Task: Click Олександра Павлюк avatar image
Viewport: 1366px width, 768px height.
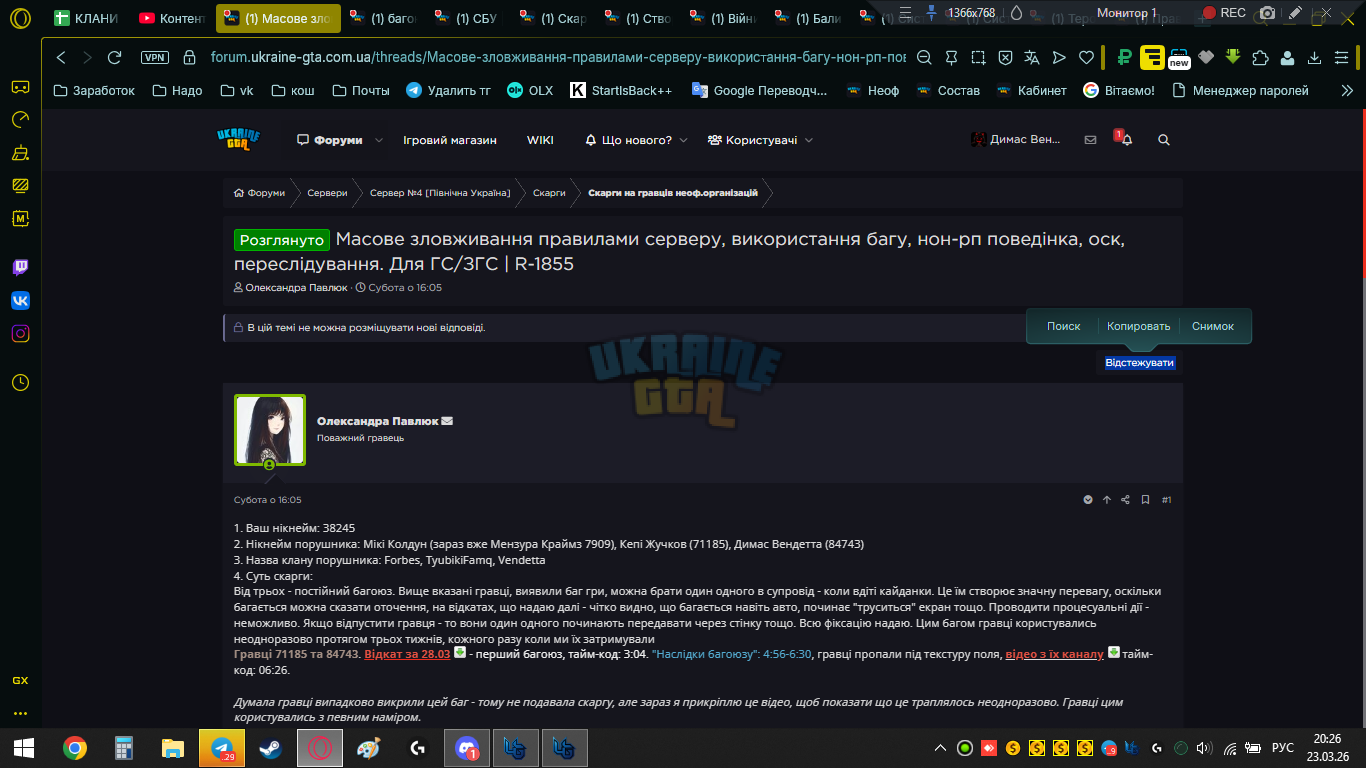Action: pos(269,430)
